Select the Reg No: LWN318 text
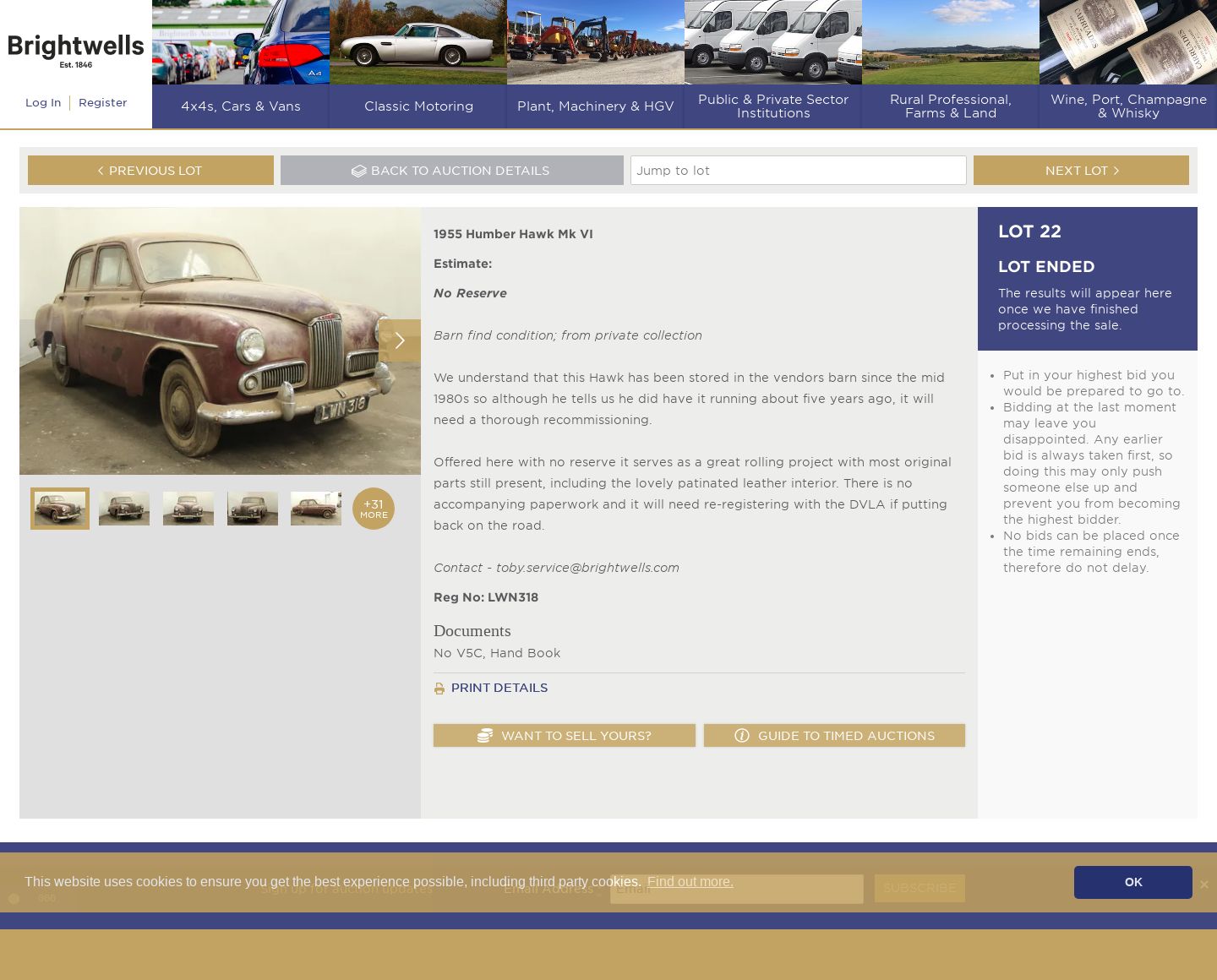Viewport: 1217px width, 980px height. click(x=486, y=597)
